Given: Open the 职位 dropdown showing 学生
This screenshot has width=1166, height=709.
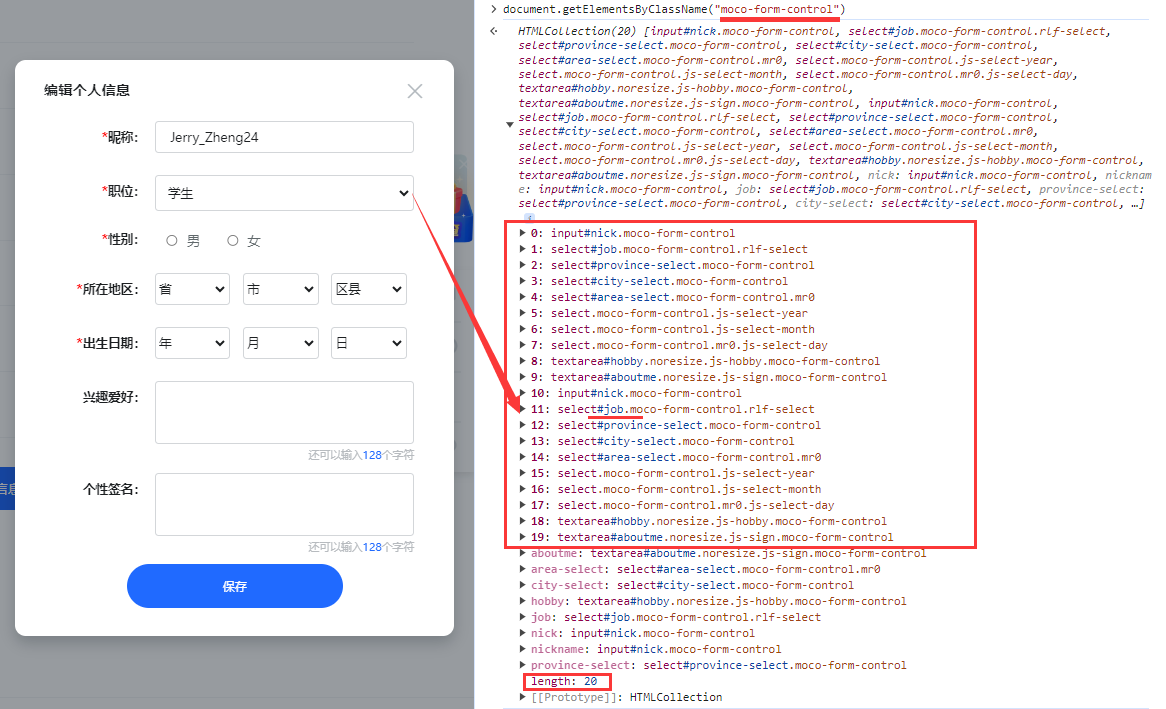Looking at the screenshot, I should click(x=284, y=193).
